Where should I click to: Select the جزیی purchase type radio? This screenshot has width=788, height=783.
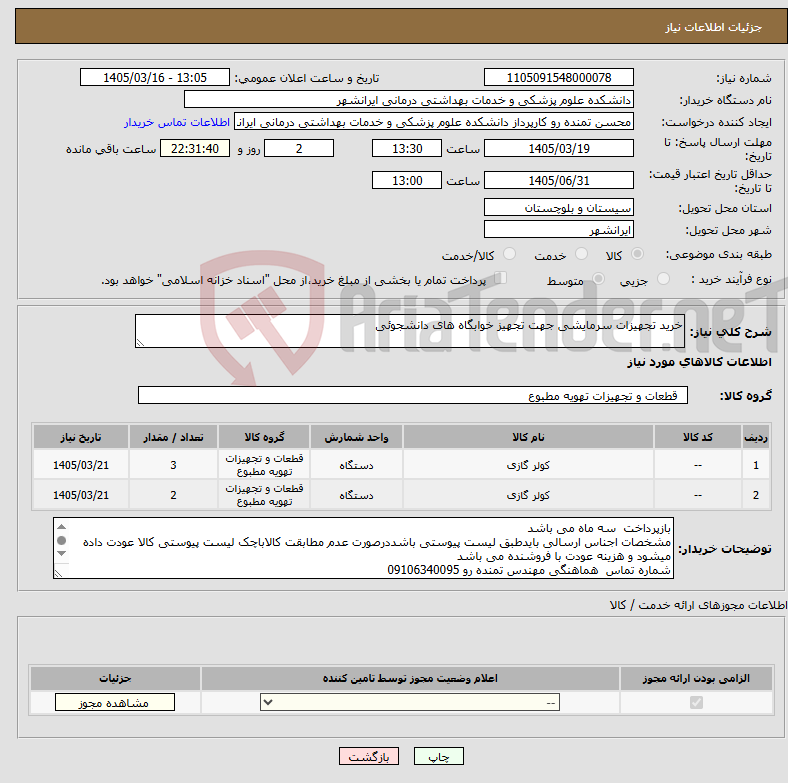[x=663, y=278]
